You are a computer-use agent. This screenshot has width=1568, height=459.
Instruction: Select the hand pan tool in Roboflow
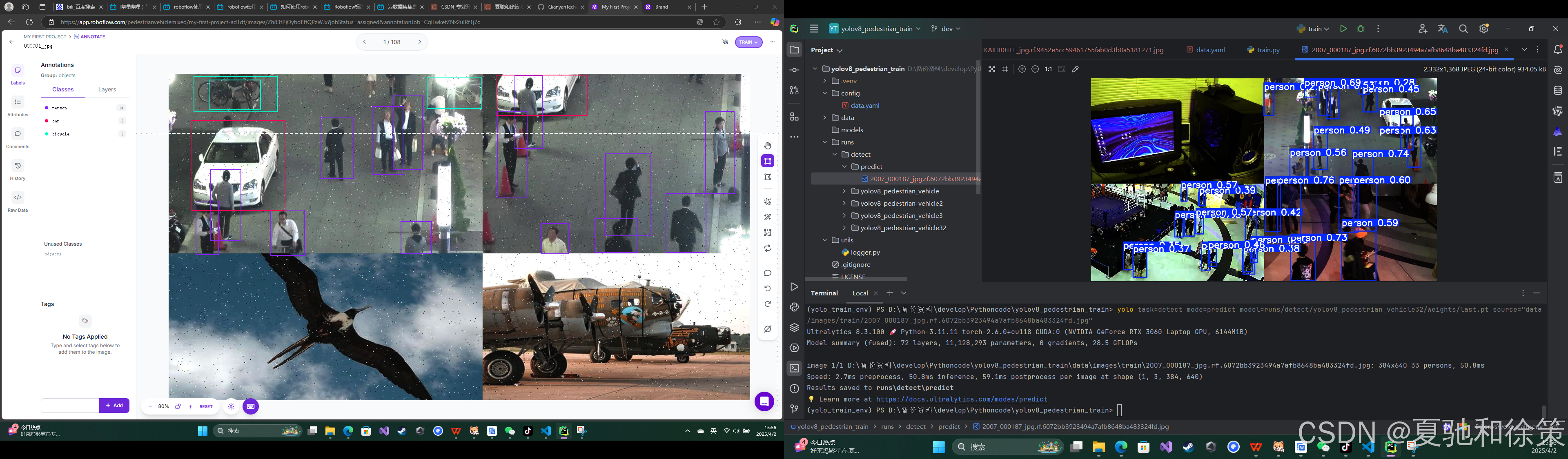click(768, 146)
